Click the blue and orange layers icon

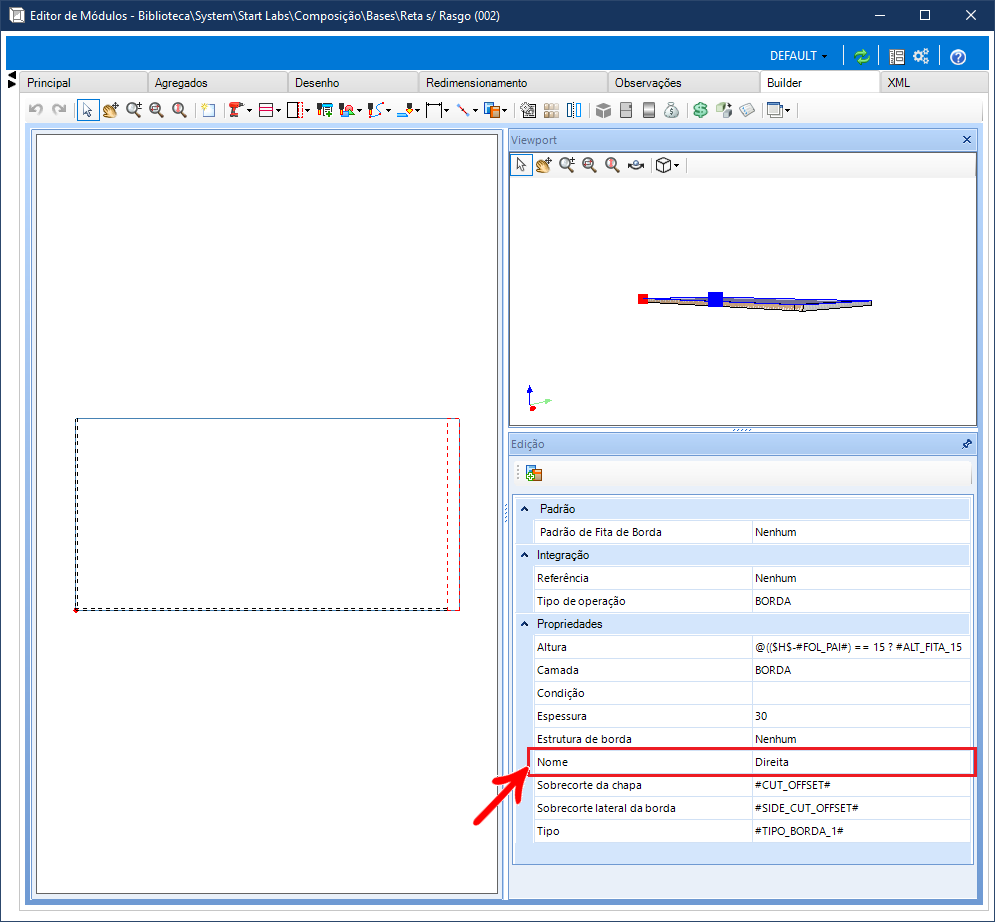[x=492, y=110]
